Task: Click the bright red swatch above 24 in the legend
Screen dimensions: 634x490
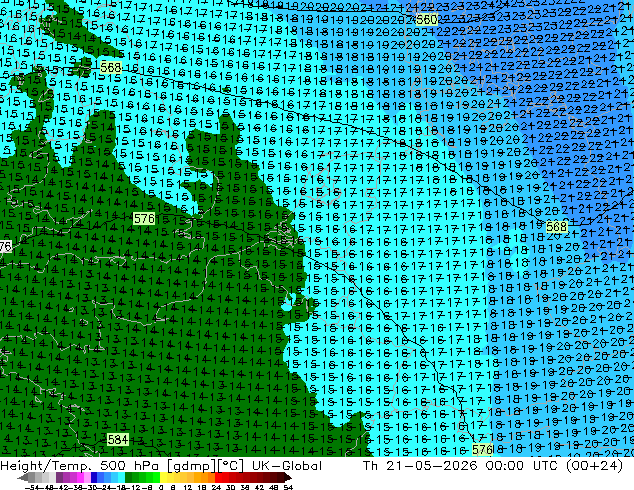Action: point(218,477)
